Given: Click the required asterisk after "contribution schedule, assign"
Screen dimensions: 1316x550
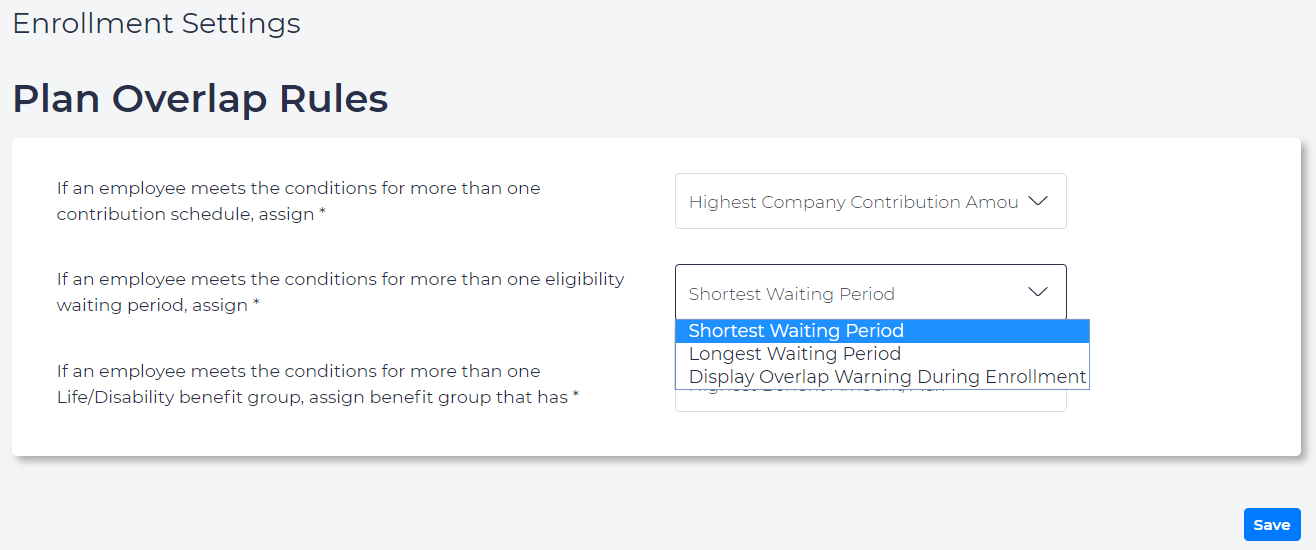Looking at the screenshot, I should pyautogui.click(x=322, y=214).
